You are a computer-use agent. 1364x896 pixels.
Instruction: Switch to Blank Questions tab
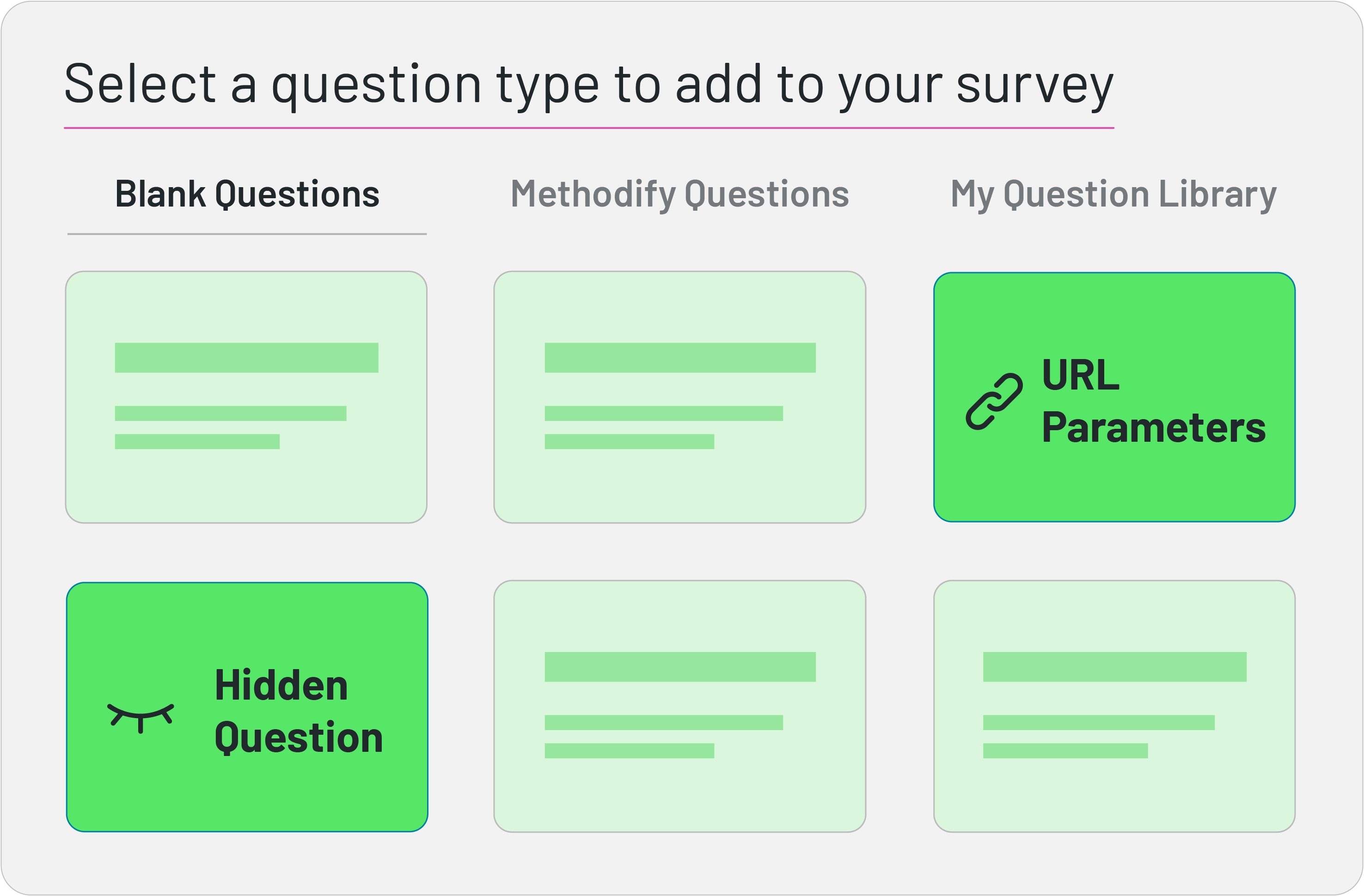247,194
